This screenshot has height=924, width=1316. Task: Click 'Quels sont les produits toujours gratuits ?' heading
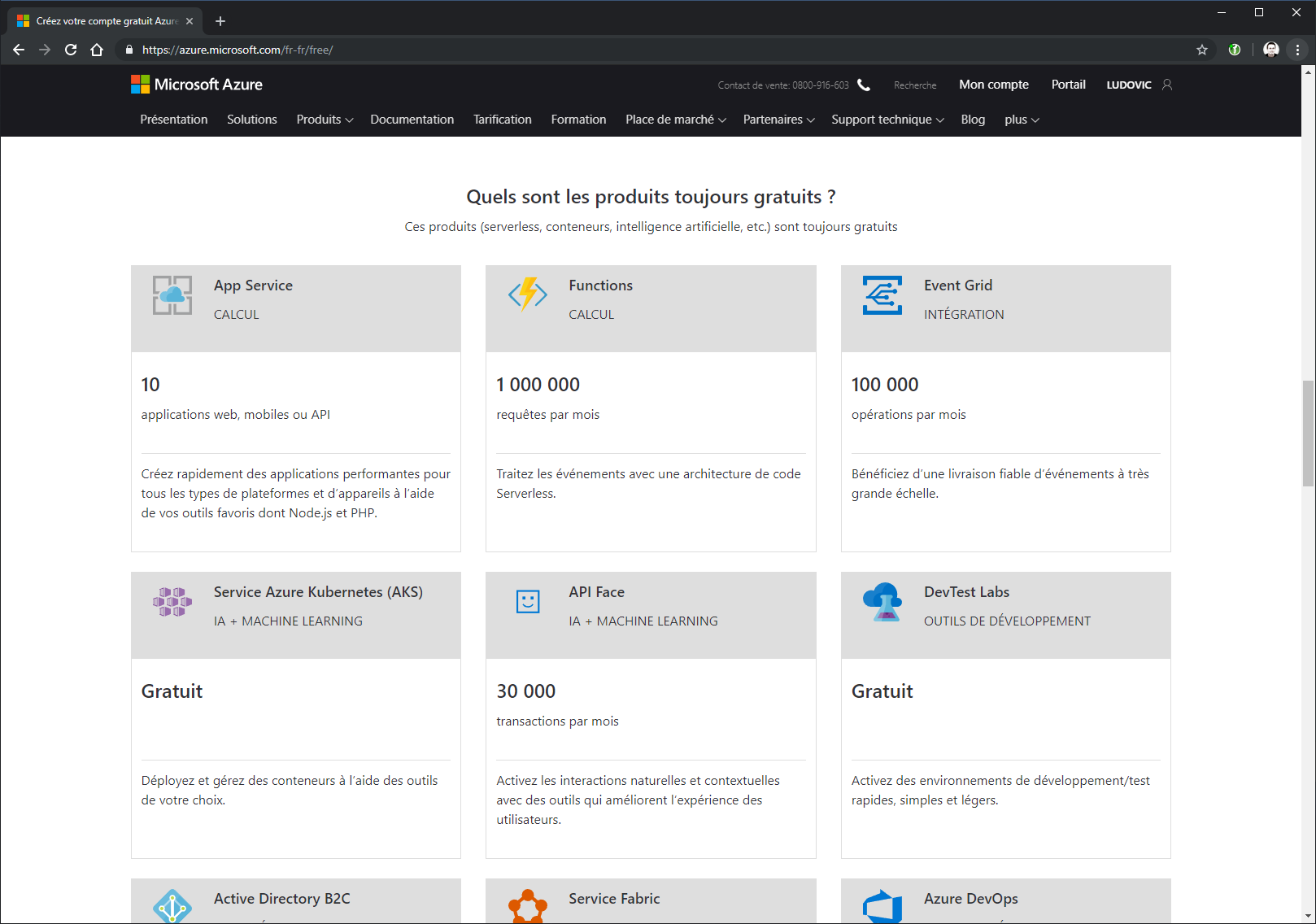[x=651, y=197]
